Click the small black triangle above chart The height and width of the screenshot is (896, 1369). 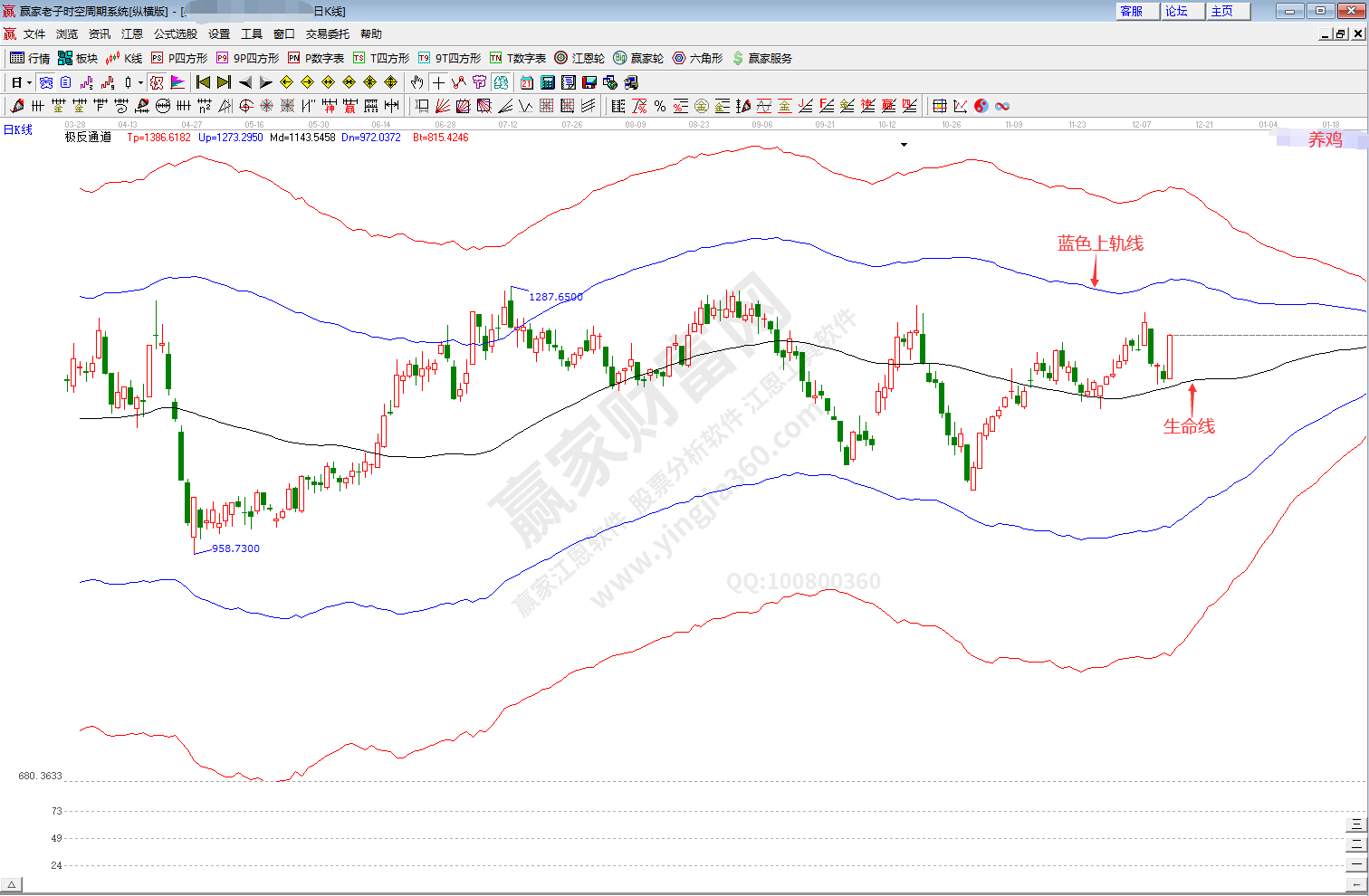tap(904, 145)
